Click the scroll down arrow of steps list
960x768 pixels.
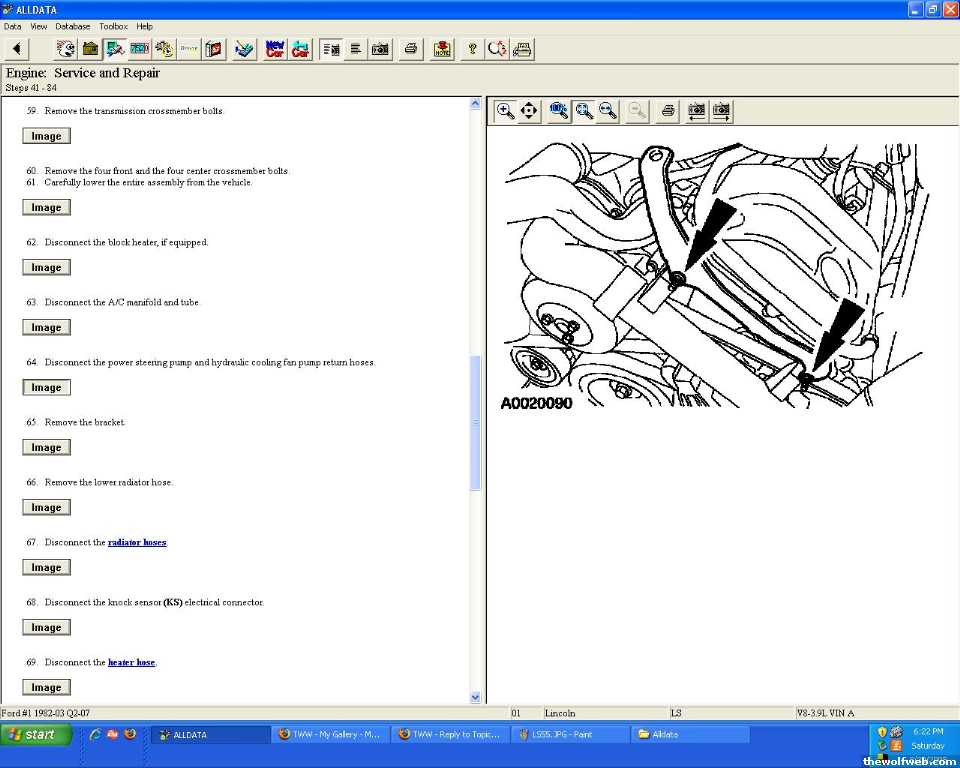click(475, 697)
